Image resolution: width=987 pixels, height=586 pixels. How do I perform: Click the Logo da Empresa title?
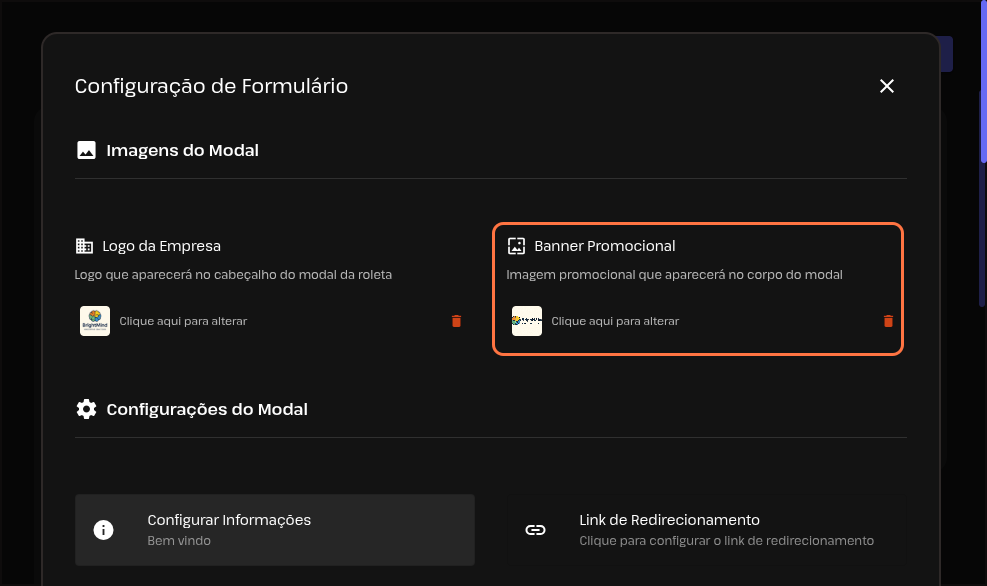coord(161,246)
